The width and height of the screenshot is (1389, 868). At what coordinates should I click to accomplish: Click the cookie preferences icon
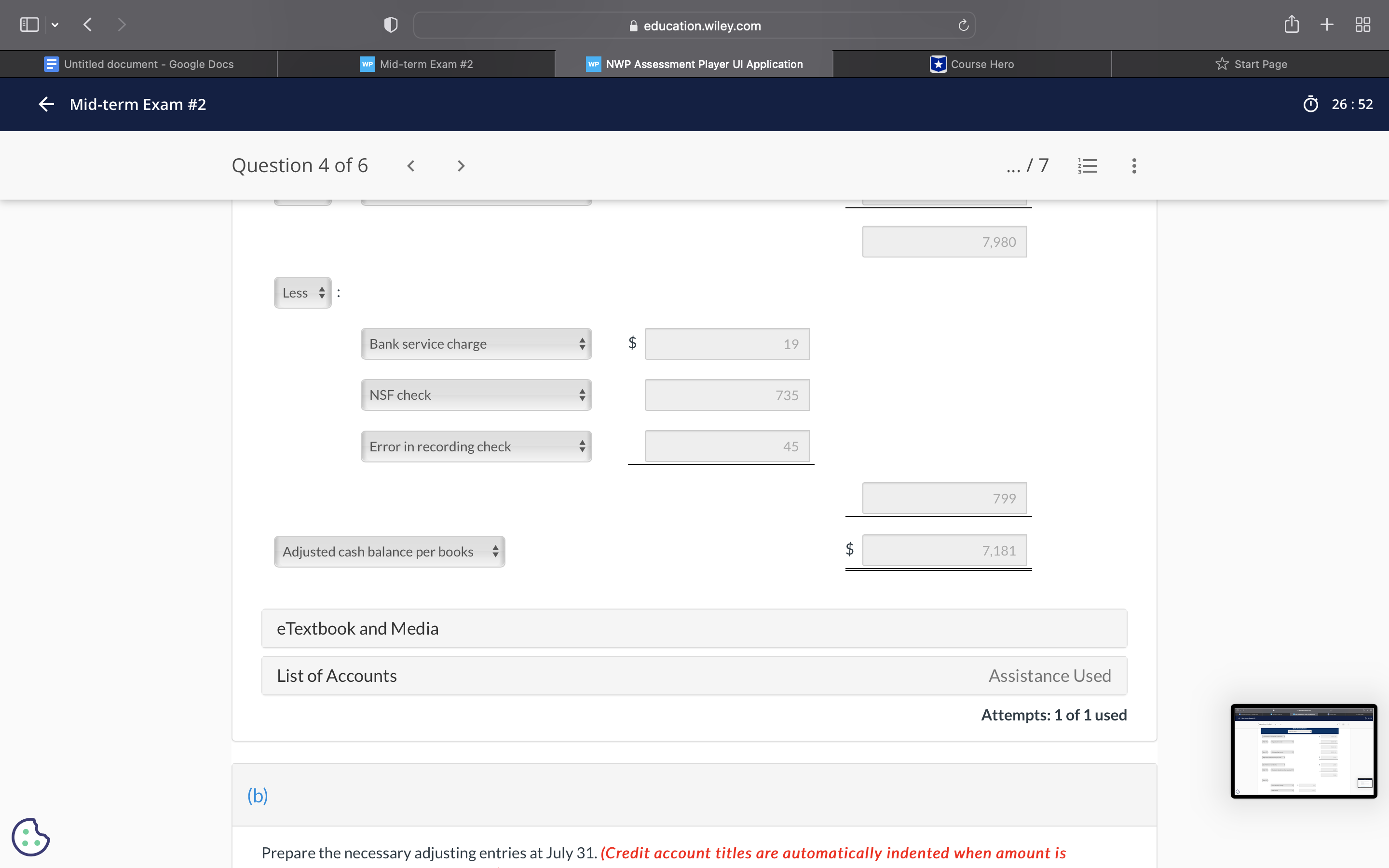(30, 837)
